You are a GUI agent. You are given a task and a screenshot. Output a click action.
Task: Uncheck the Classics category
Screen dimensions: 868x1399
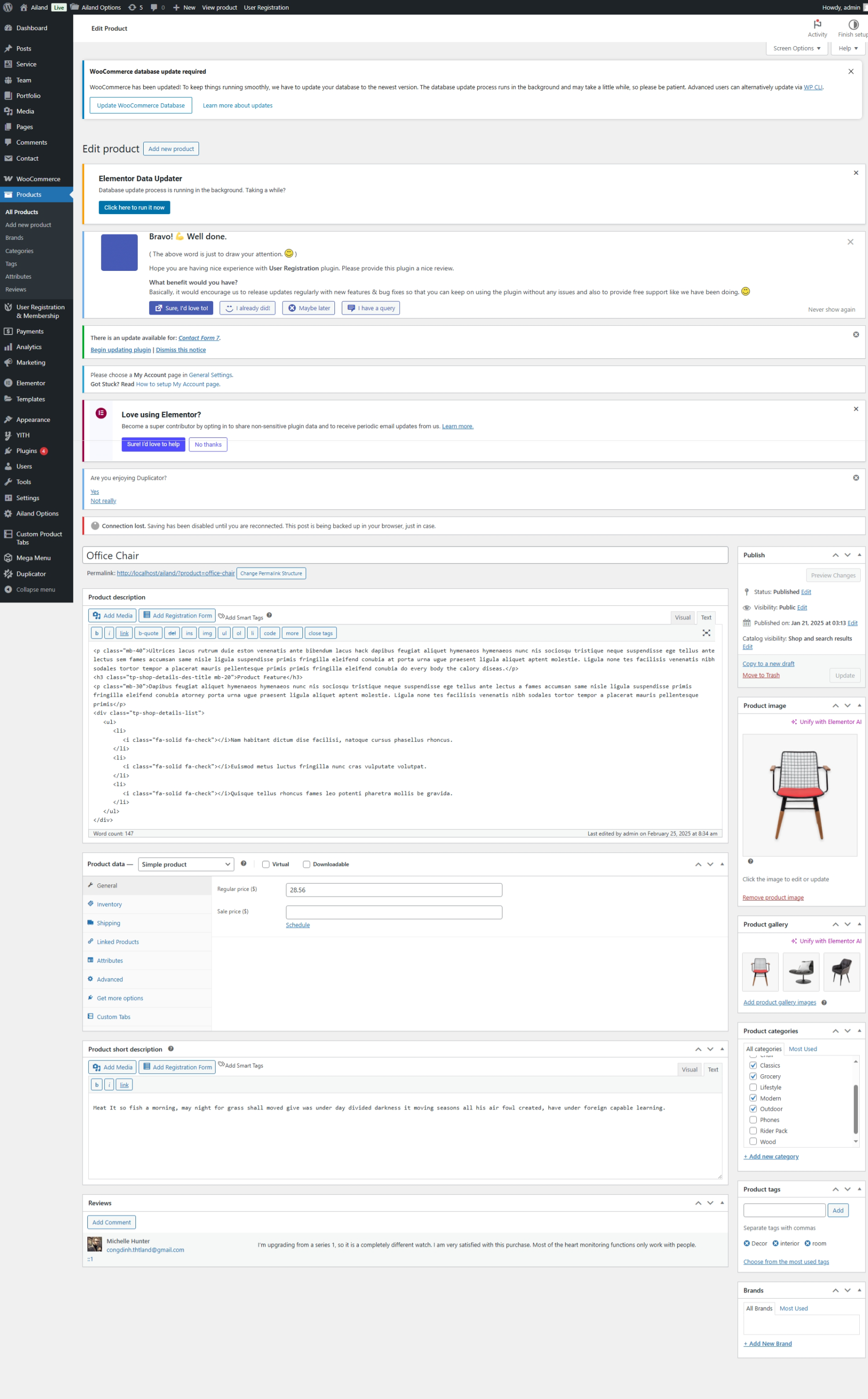click(x=753, y=1066)
